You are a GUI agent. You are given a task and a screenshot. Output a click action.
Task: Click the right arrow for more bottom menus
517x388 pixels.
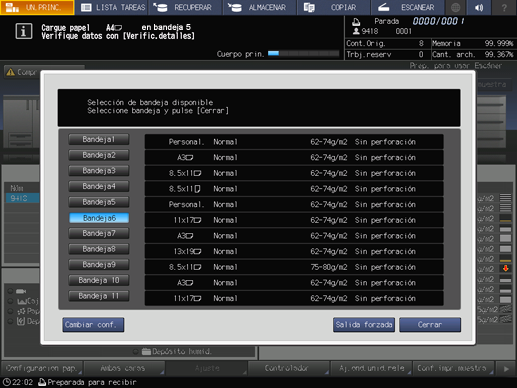click(x=506, y=369)
